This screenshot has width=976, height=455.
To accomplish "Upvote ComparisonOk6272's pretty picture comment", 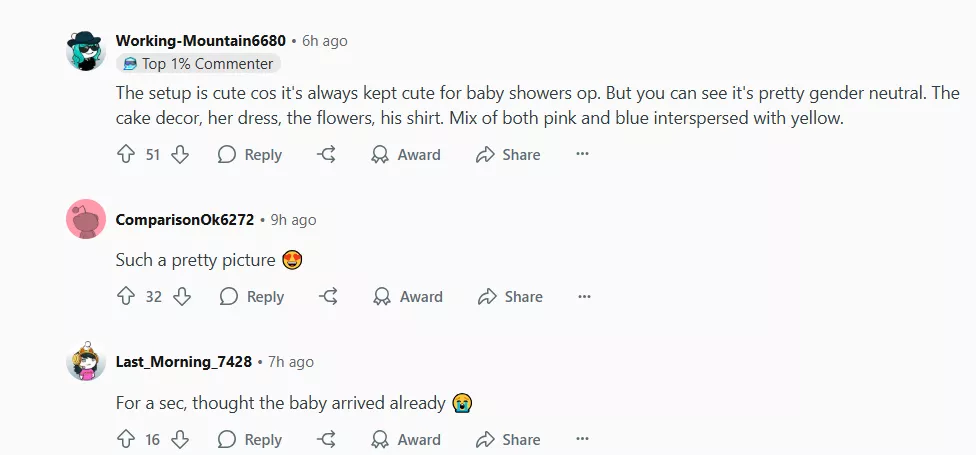I will click(126, 297).
